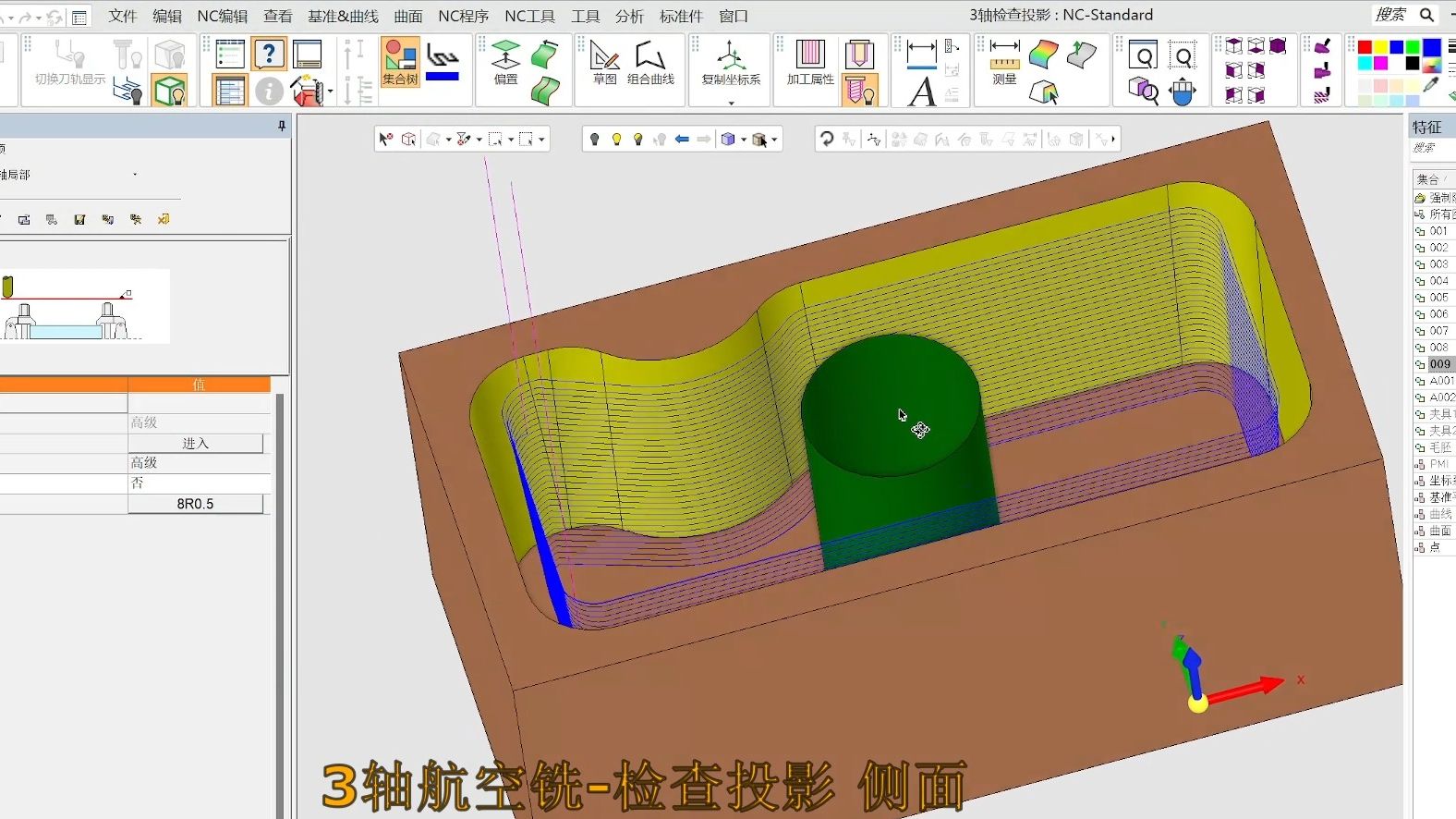1456x819 pixels.
Task: Expand the 复制坐标系 dropdown arrow
Action: pos(731,103)
